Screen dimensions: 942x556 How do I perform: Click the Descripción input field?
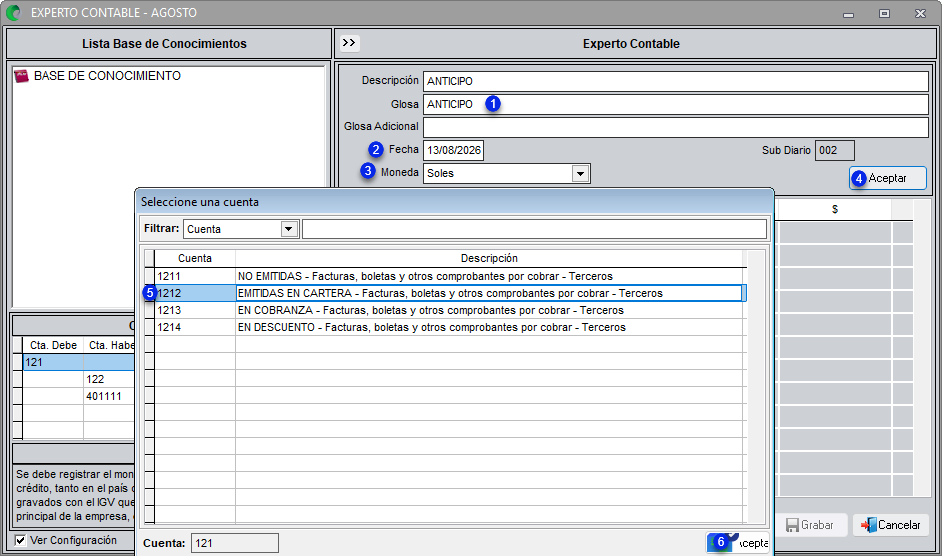click(676, 81)
